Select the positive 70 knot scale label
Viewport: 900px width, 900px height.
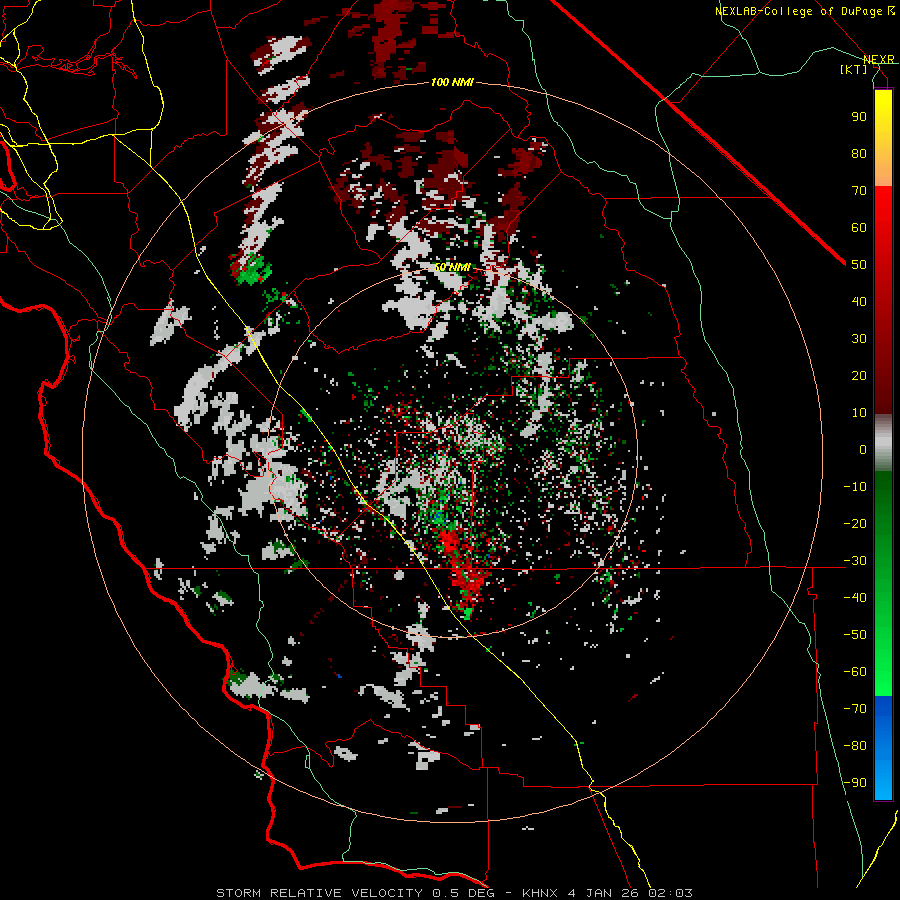point(859,191)
